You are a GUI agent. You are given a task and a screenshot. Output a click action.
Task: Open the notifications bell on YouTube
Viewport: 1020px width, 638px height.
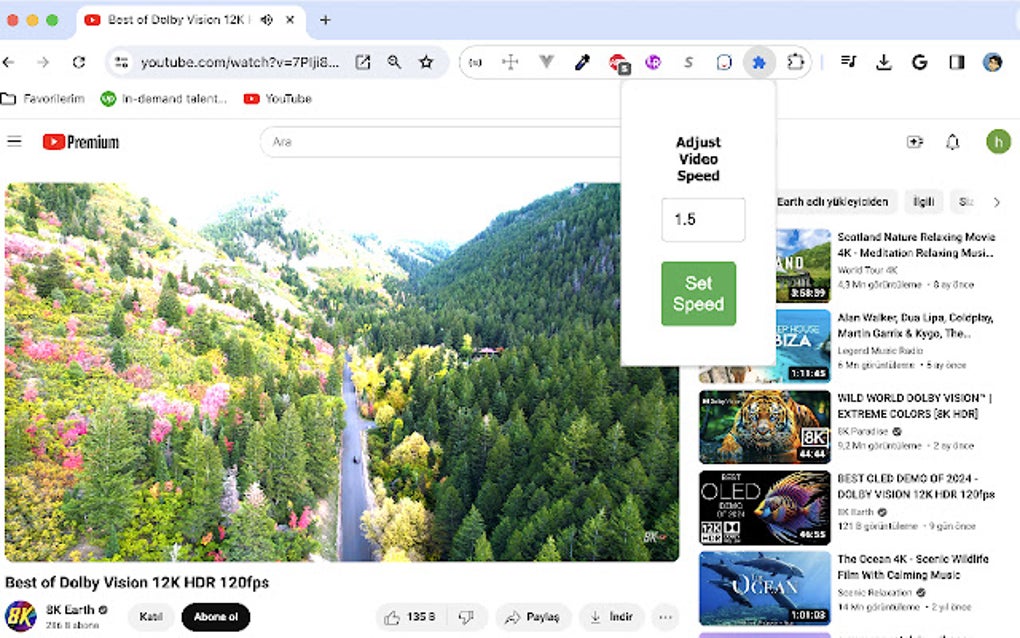pyautogui.click(x=952, y=141)
